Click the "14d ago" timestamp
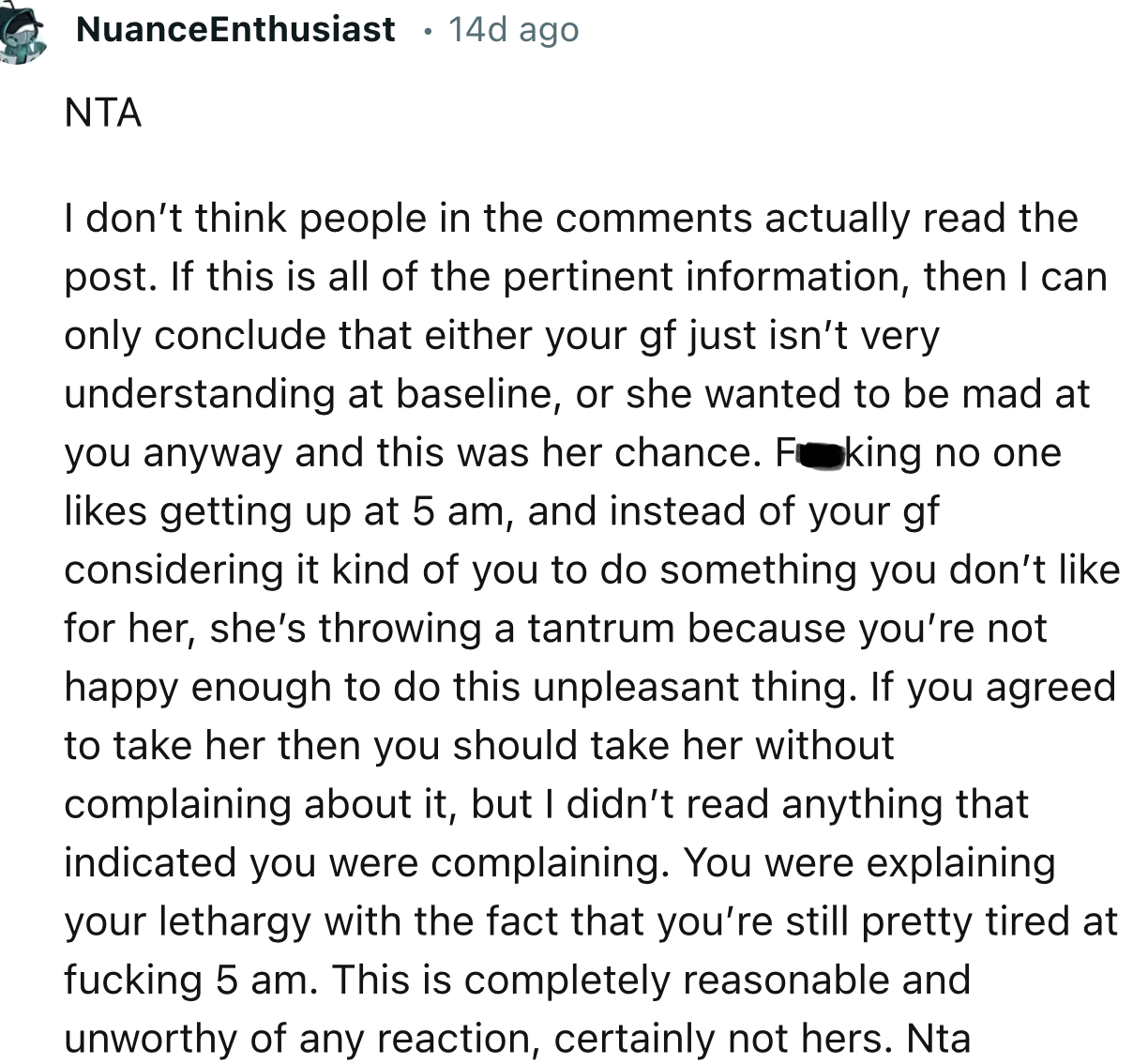 pyautogui.click(x=513, y=30)
